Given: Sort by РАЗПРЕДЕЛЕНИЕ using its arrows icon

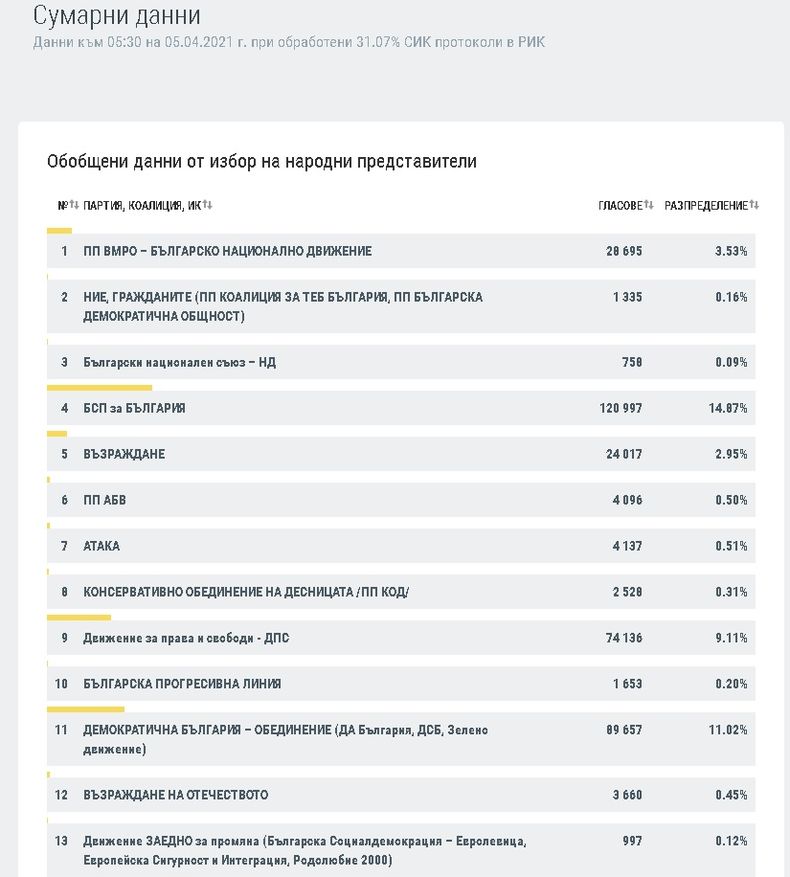Looking at the screenshot, I should pyautogui.click(x=754, y=205).
